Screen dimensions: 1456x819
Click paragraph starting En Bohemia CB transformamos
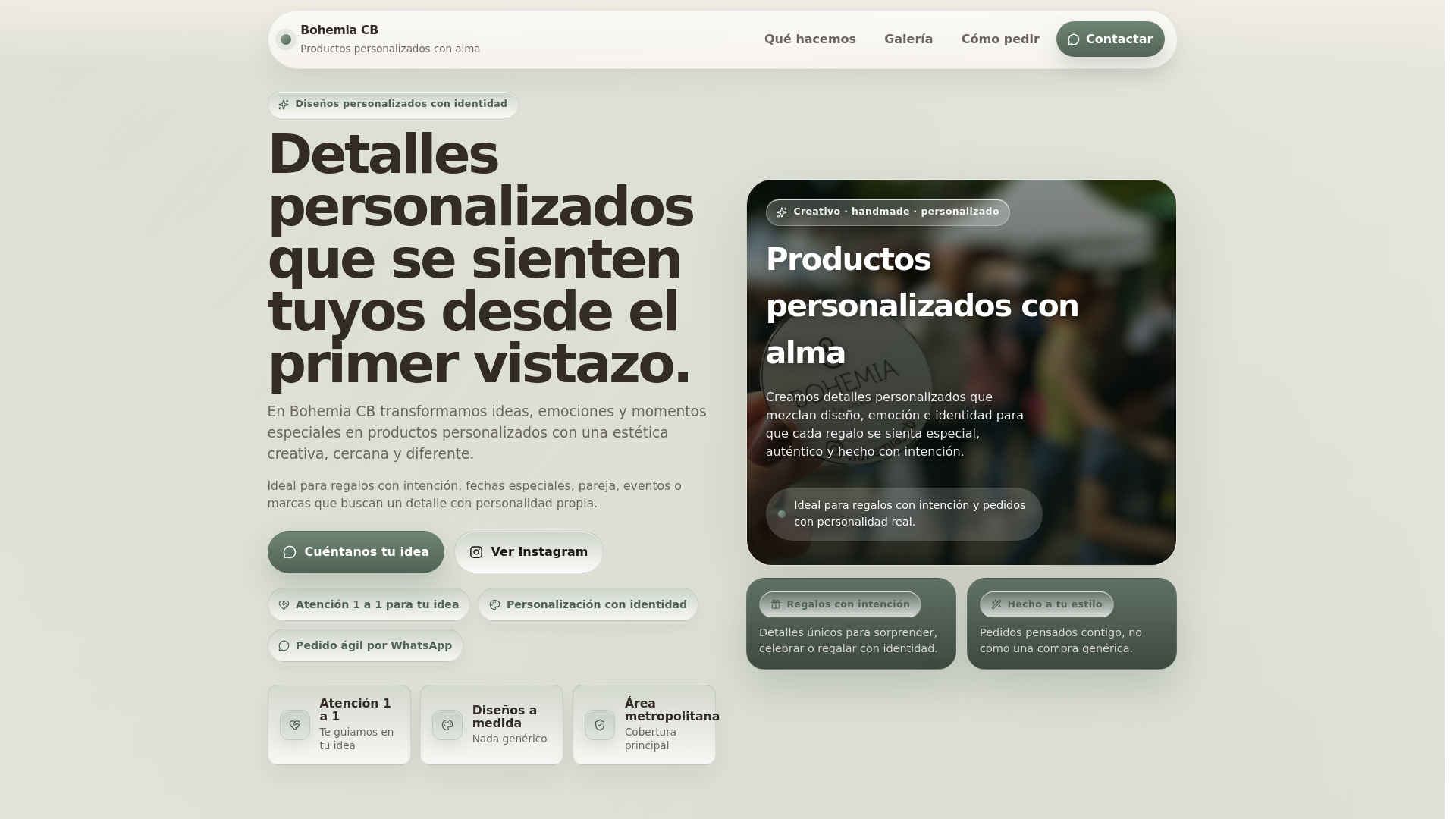pyautogui.click(x=487, y=433)
